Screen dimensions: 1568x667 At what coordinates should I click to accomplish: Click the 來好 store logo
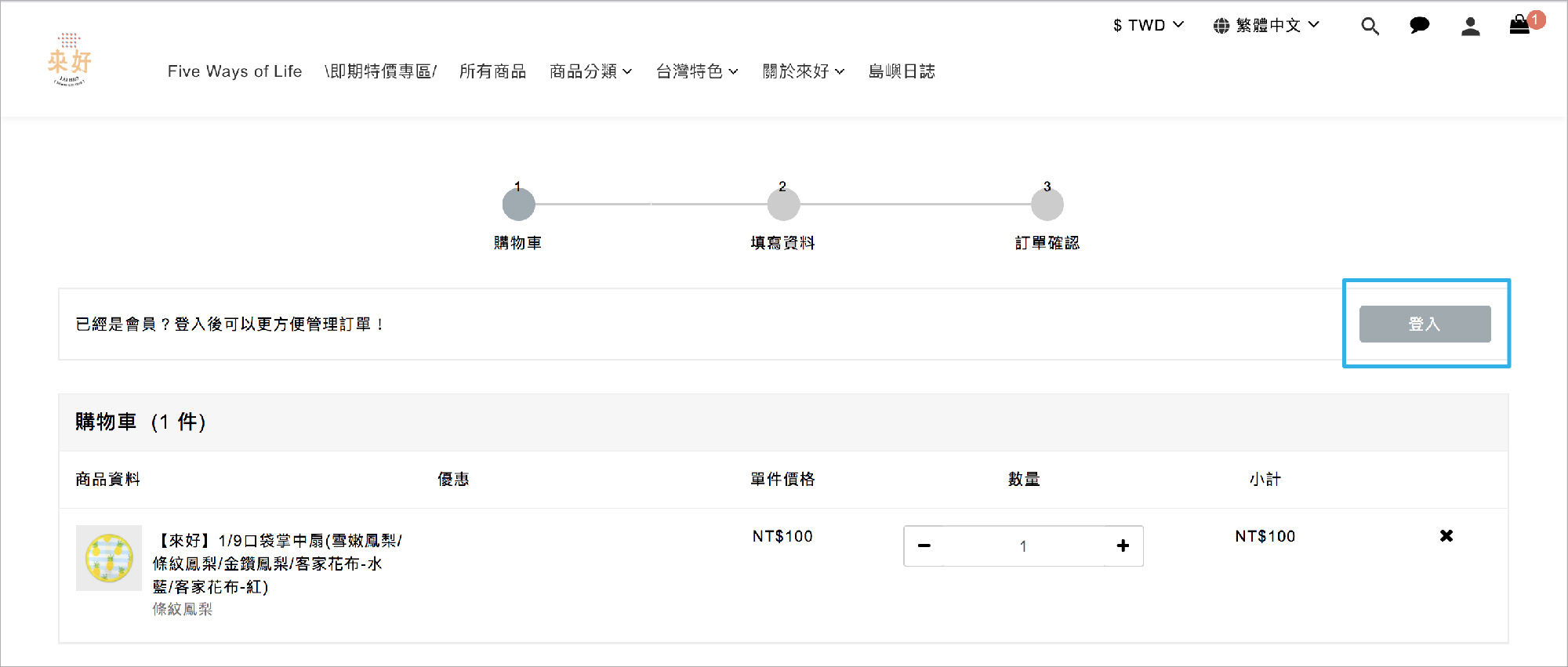pyautogui.click(x=70, y=60)
